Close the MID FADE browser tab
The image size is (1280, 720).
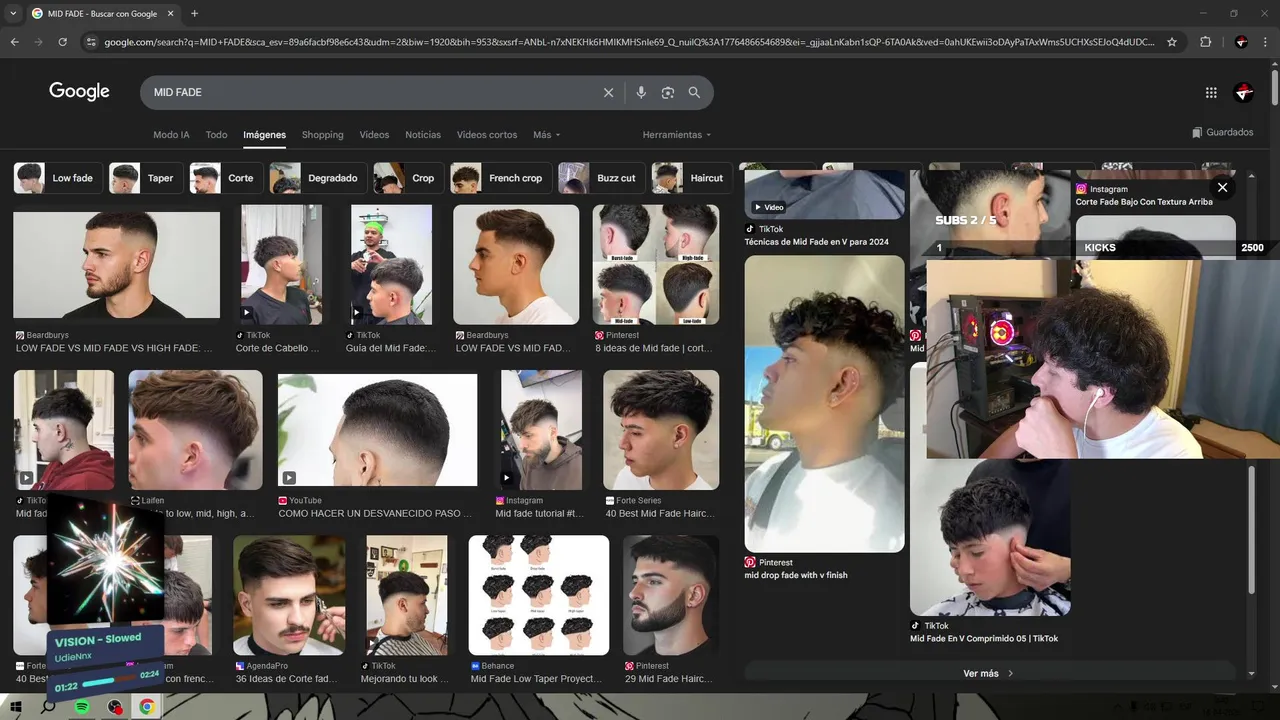click(x=172, y=14)
